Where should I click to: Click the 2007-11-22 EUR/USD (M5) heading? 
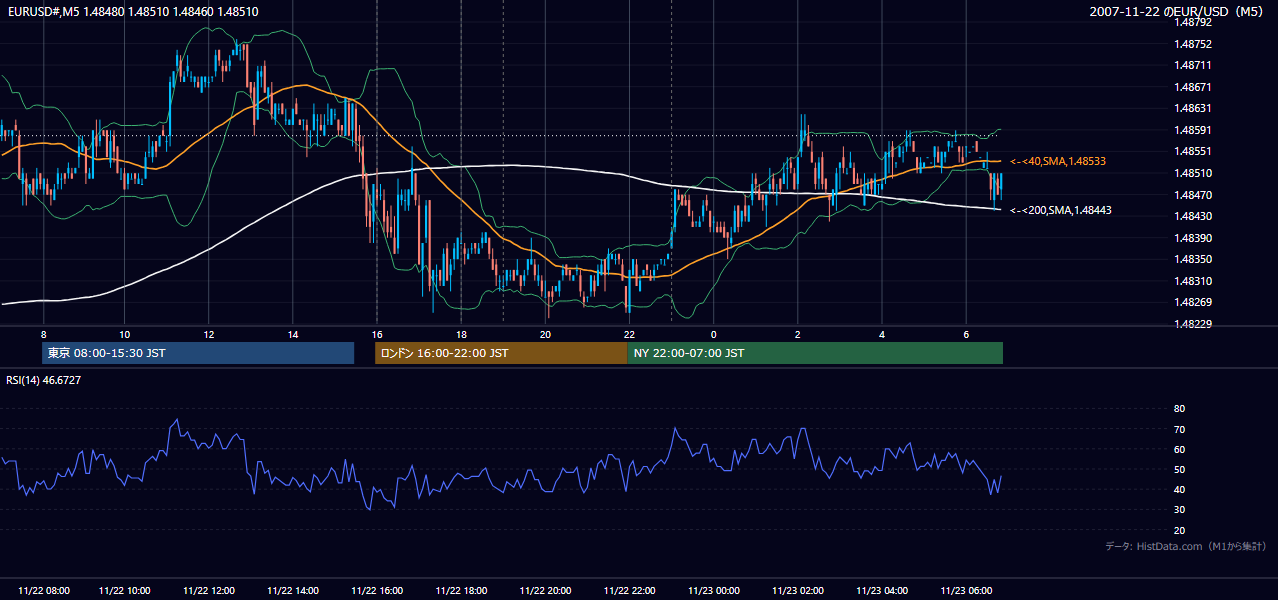pyautogui.click(x=1177, y=12)
